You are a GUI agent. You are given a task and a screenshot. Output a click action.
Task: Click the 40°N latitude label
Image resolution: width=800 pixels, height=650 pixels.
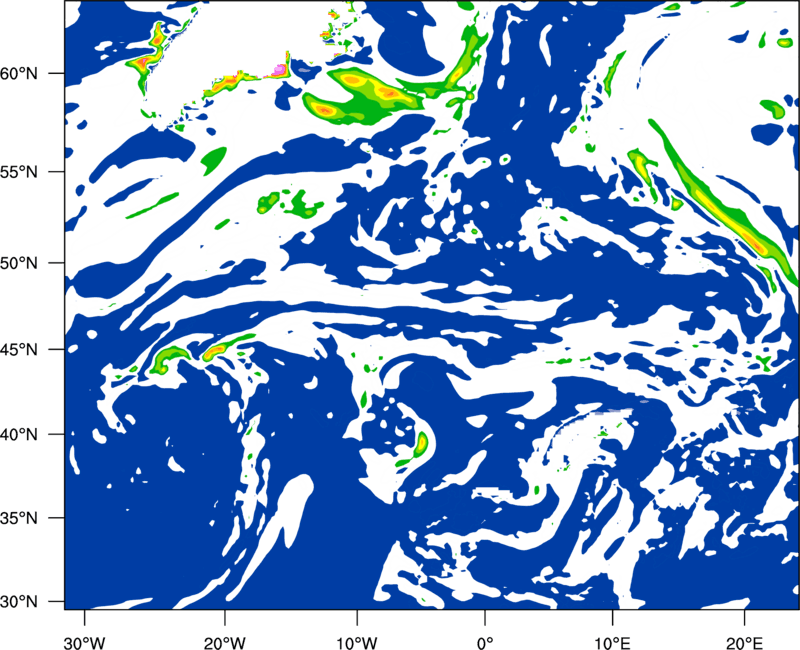pos(19,435)
